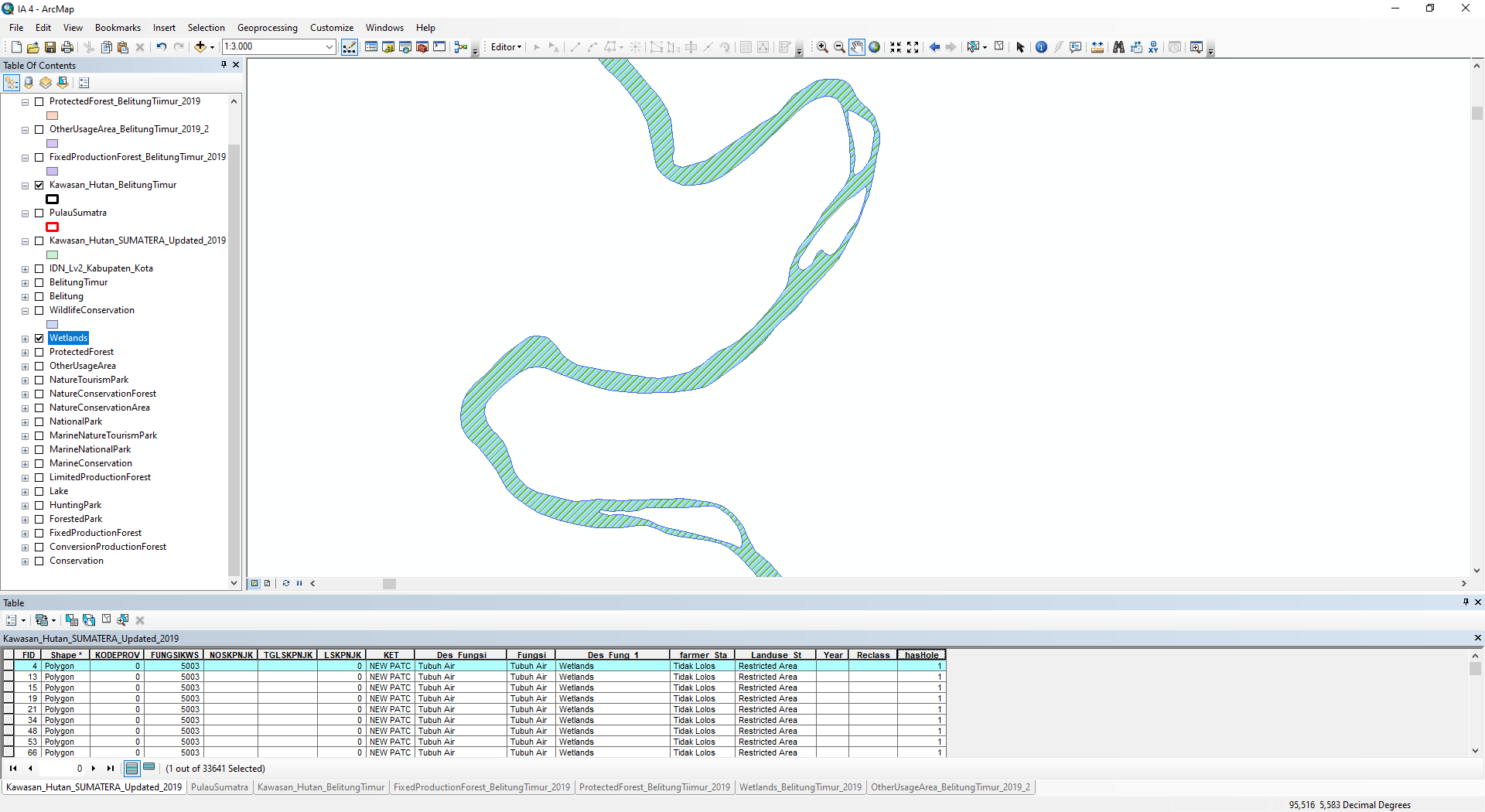Open Go To XY tool
The height and width of the screenshot is (812, 1485).
coord(1153,47)
